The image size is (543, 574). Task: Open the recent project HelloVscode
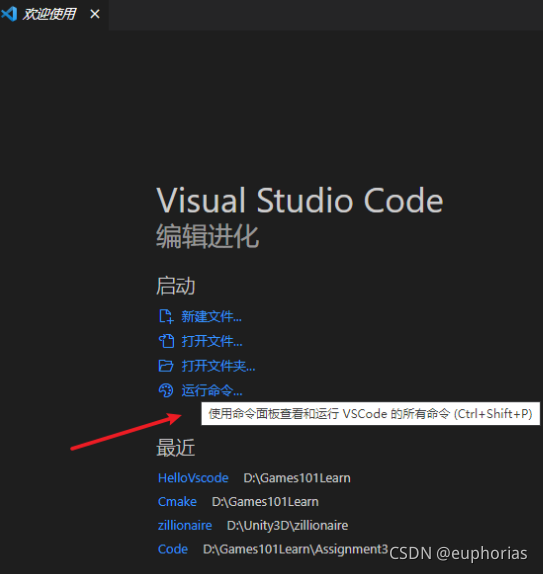(193, 478)
